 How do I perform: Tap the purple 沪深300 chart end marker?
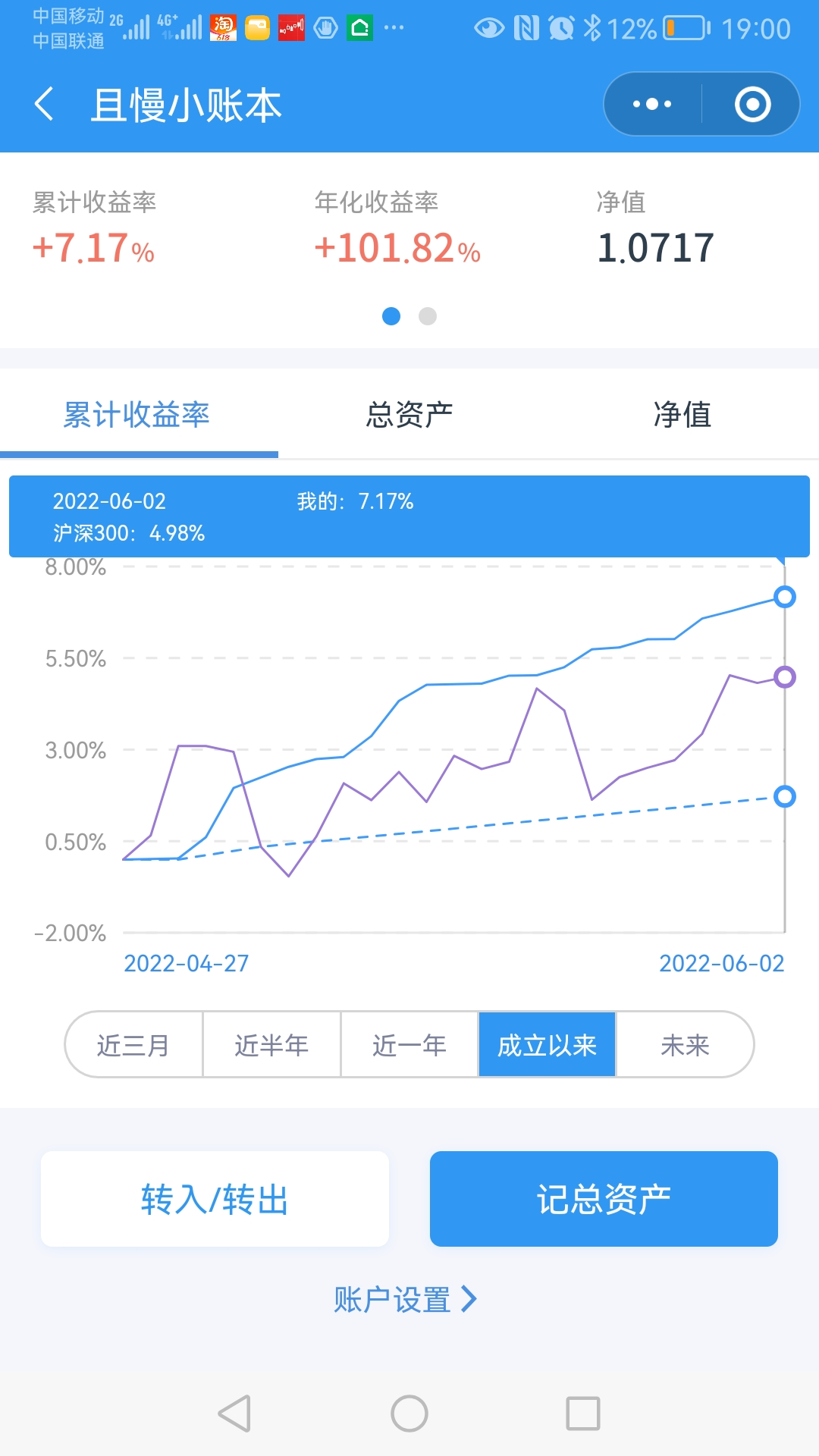785,676
